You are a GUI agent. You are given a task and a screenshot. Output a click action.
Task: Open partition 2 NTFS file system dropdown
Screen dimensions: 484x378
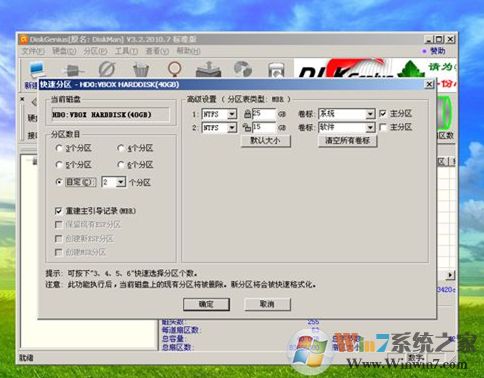pyautogui.click(x=232, y=128)
